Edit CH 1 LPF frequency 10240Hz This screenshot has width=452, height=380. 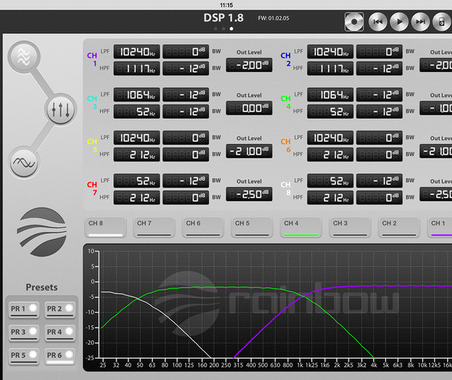pyautogui.click(x=137, y=52)
